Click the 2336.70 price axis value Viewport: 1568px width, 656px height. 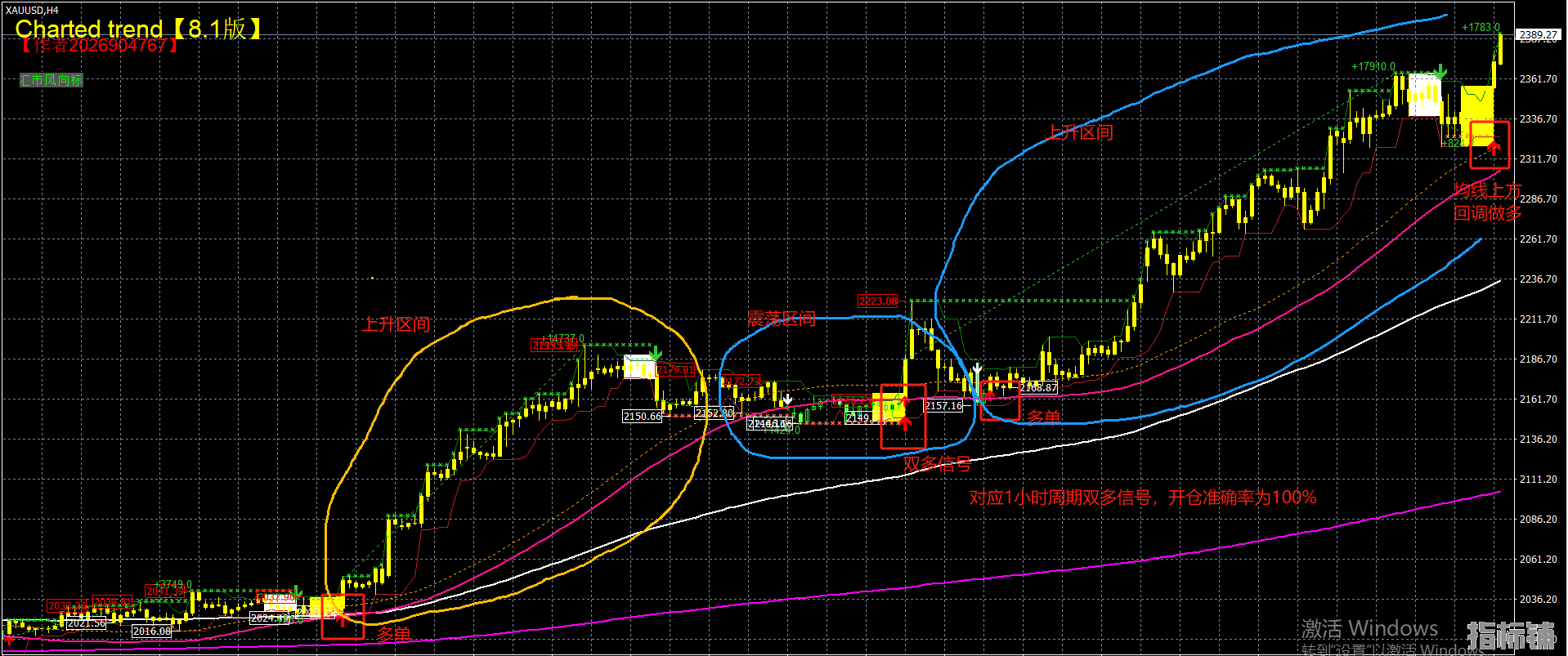pos(1538,119)
